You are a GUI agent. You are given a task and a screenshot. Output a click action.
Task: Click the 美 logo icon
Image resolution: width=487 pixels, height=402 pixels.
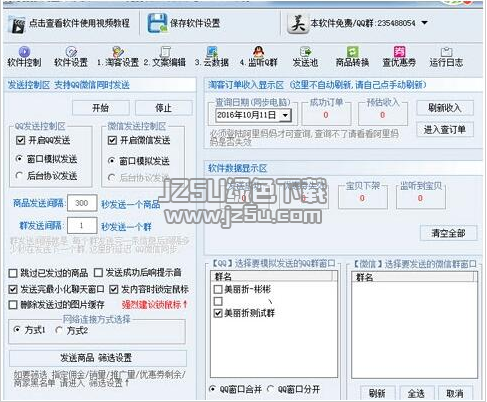297,24
